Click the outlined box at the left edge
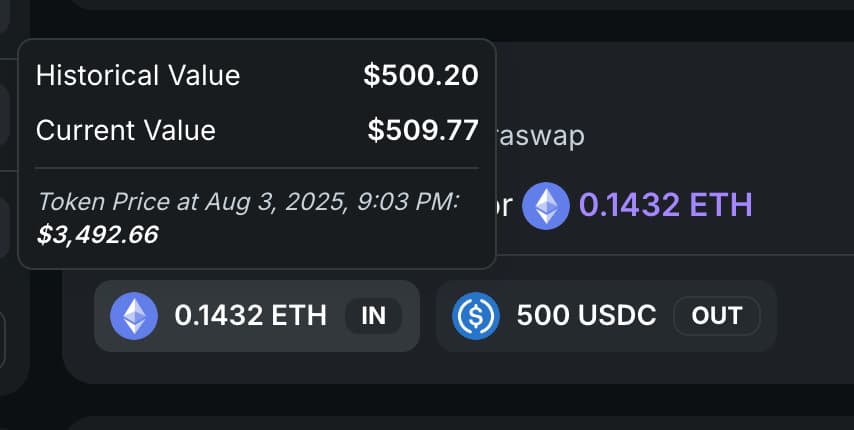 3,341
